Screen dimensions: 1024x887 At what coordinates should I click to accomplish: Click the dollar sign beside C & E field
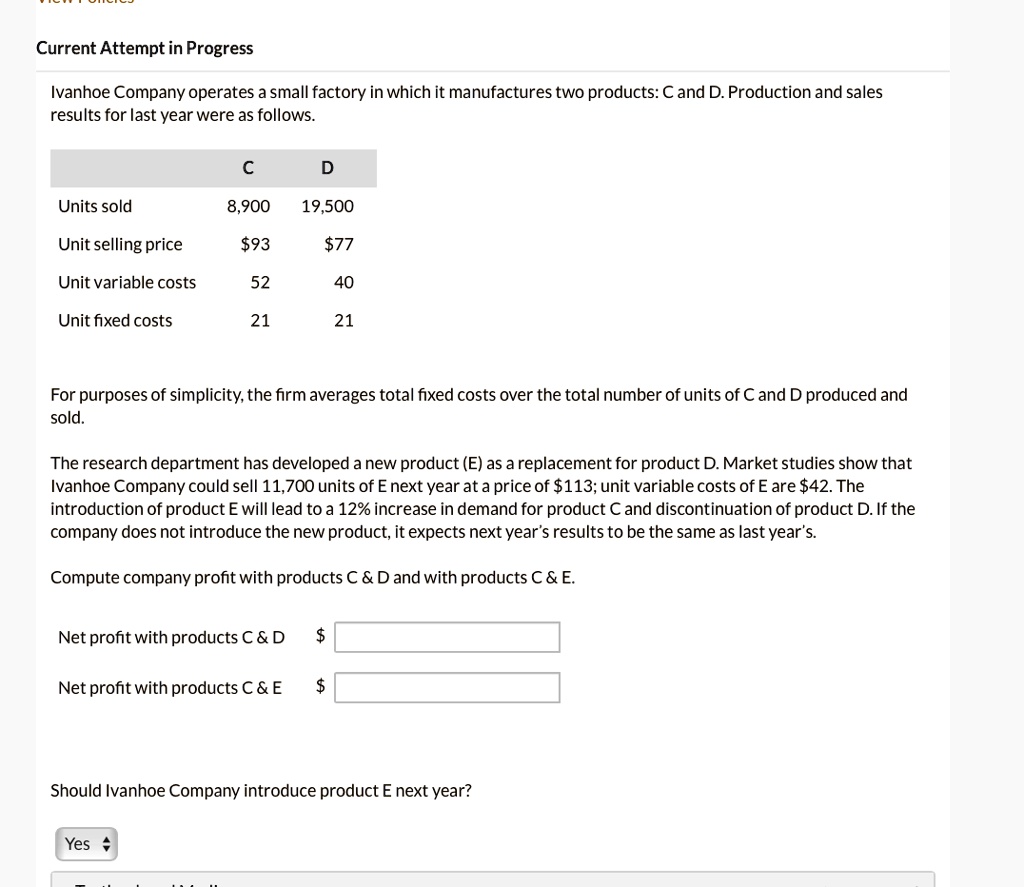pyautogui.click(x=320, y=685)
